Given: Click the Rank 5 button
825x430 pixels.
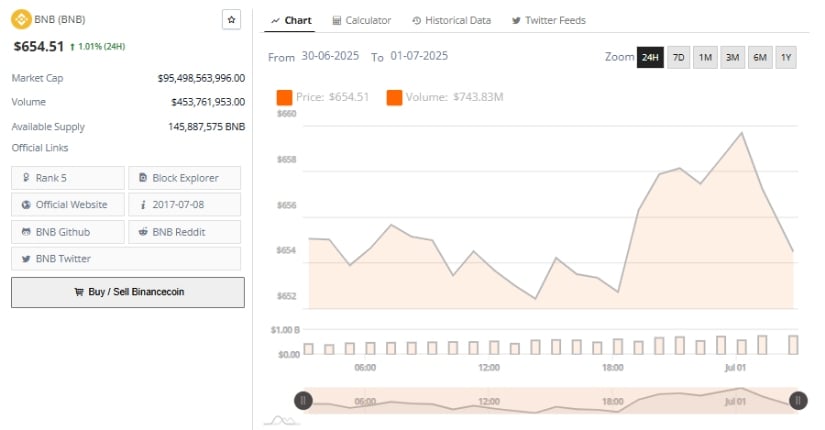Looking at the screenshot, I should coord(68,178).
